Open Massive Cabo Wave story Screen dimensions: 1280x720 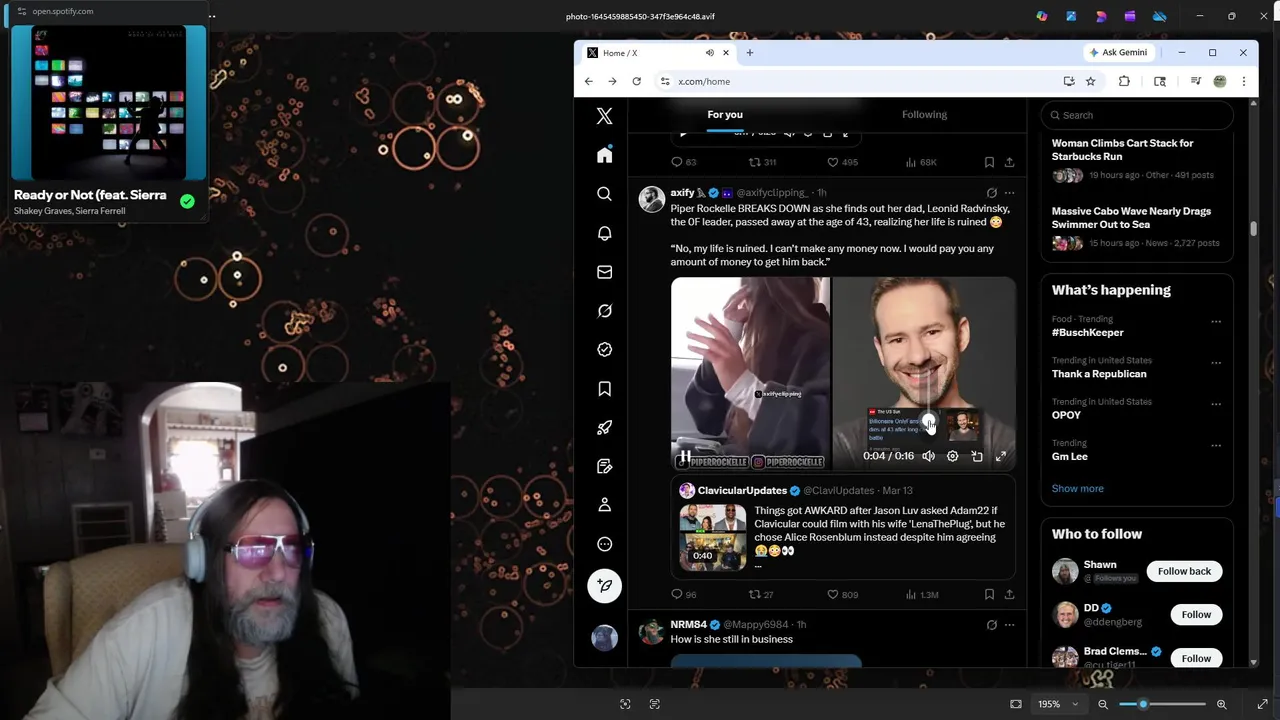click(x=1137, y=227)
